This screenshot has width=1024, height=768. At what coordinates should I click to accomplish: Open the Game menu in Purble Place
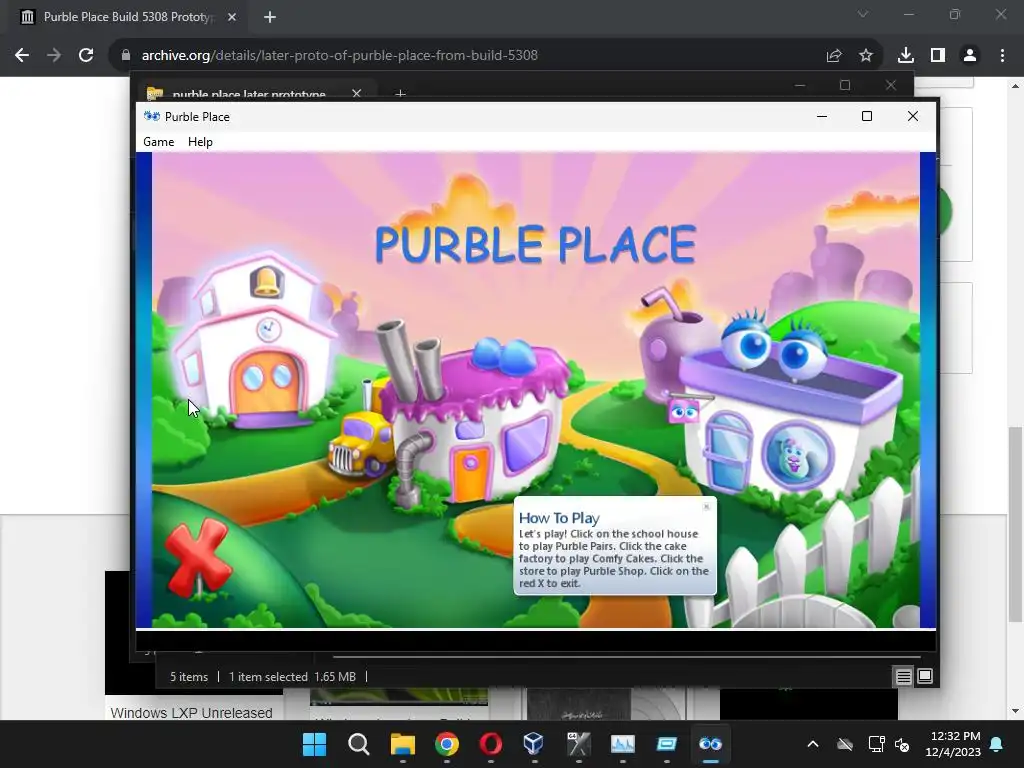coord(159,142)
